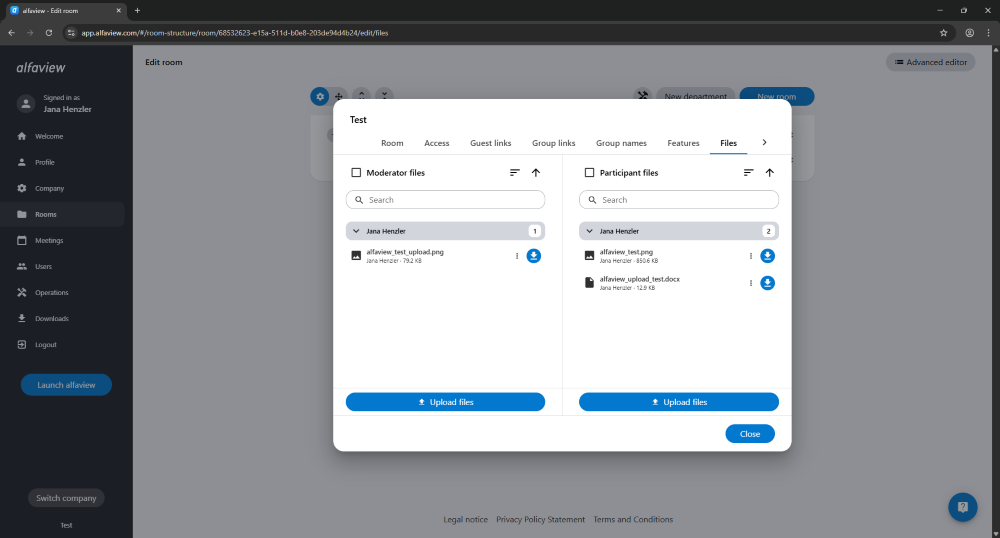
Task: Open options menu for alfaview_upload_test.docx
Action: (751, 283)
